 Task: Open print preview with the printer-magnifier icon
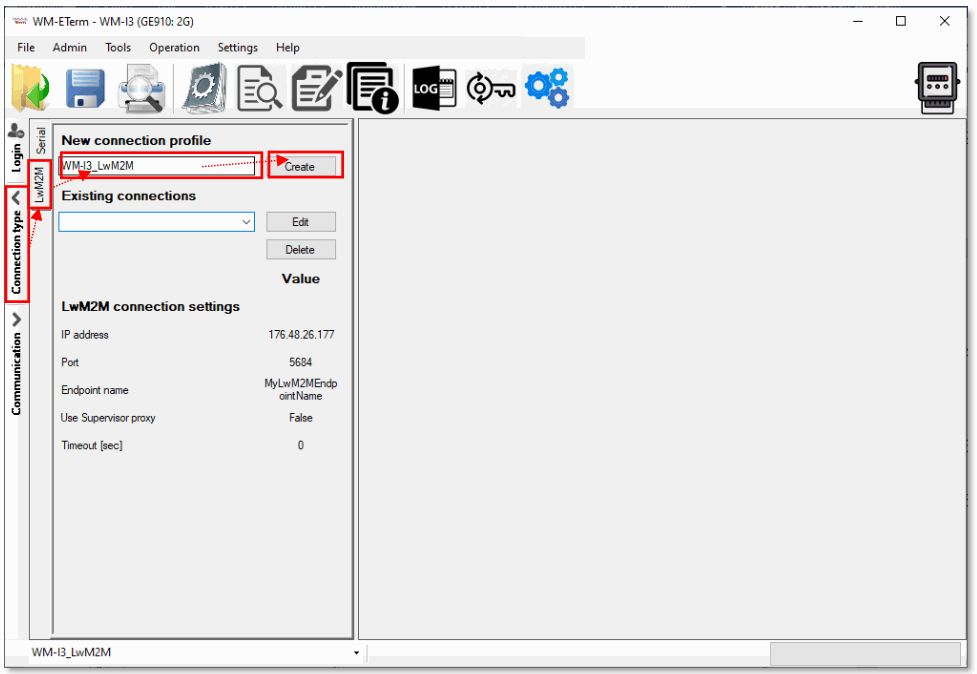(x=142, y=87)
